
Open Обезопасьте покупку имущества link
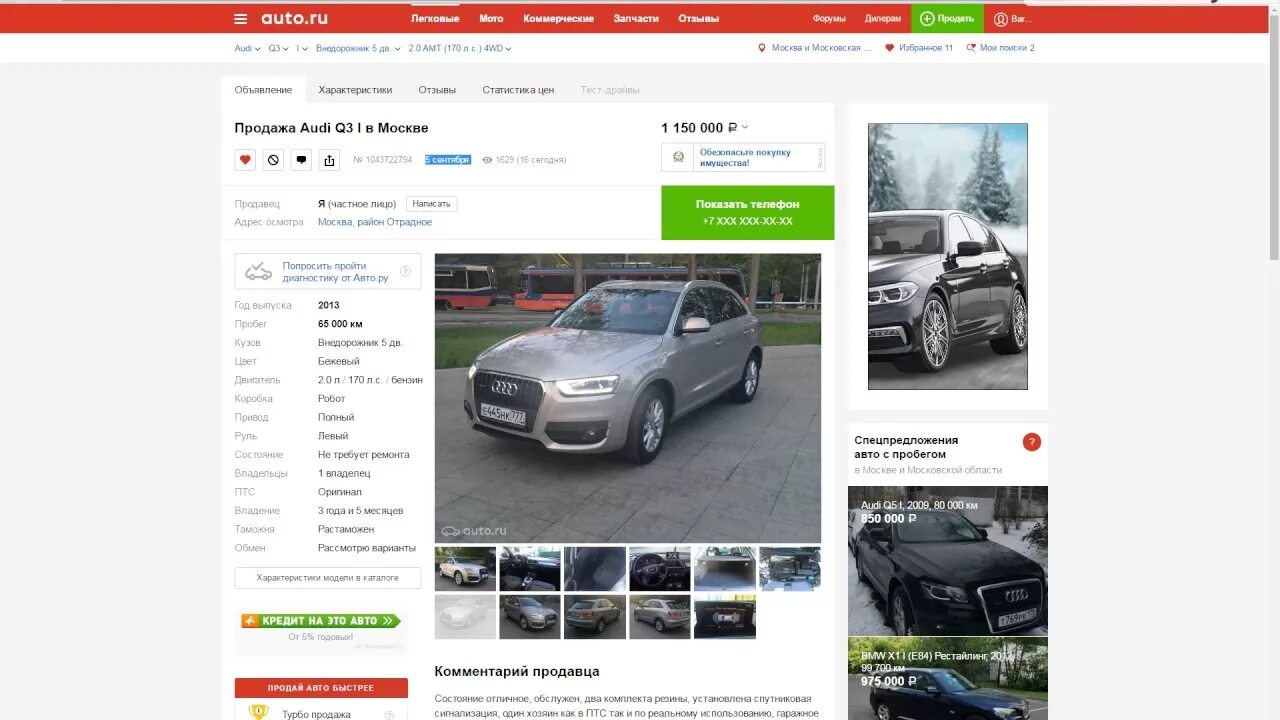745,157
